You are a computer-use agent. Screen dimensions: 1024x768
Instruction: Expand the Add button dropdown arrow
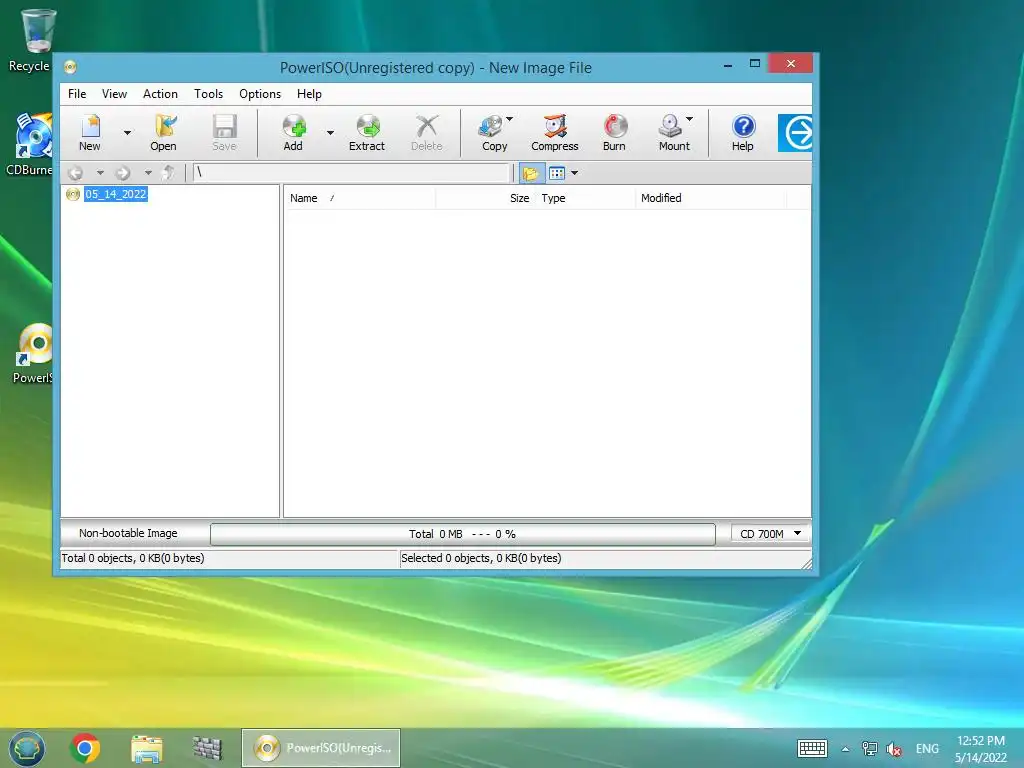330,133
